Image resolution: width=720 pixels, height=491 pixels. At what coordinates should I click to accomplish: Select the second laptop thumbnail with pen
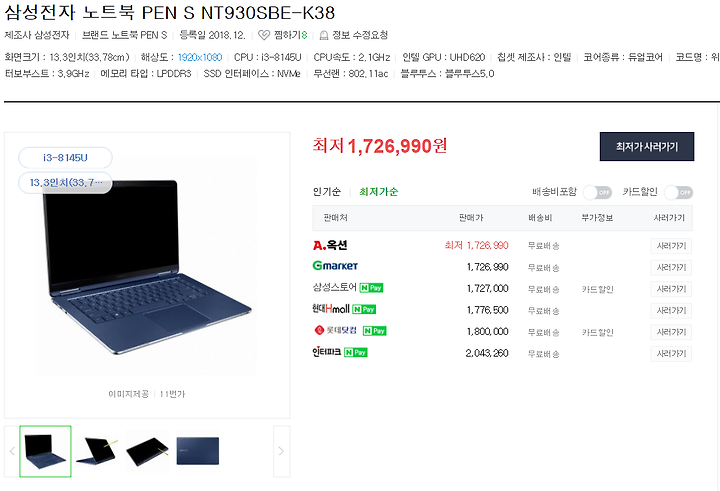[x=97, y=452]
